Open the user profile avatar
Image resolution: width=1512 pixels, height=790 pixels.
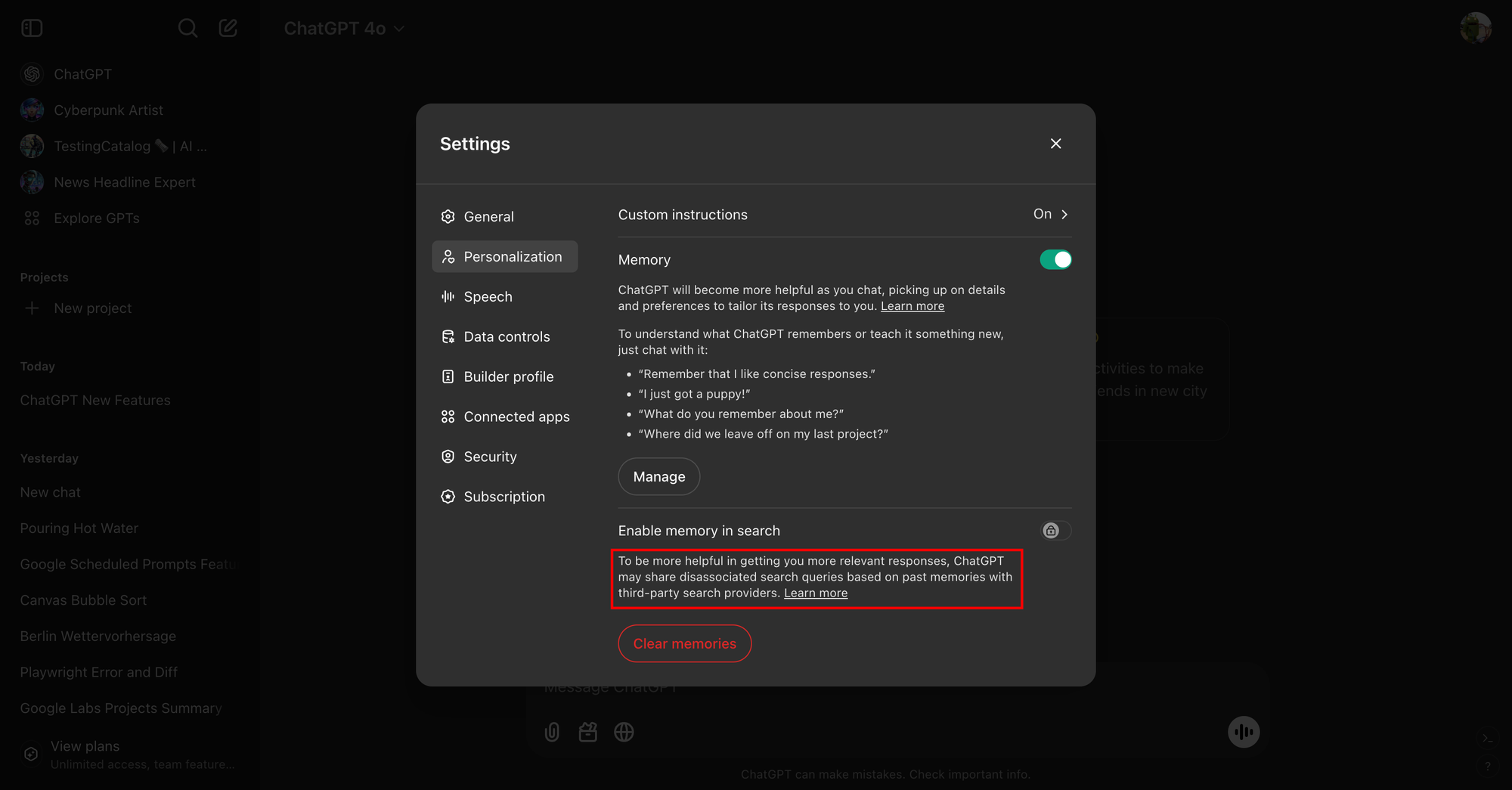[1475, 28]
